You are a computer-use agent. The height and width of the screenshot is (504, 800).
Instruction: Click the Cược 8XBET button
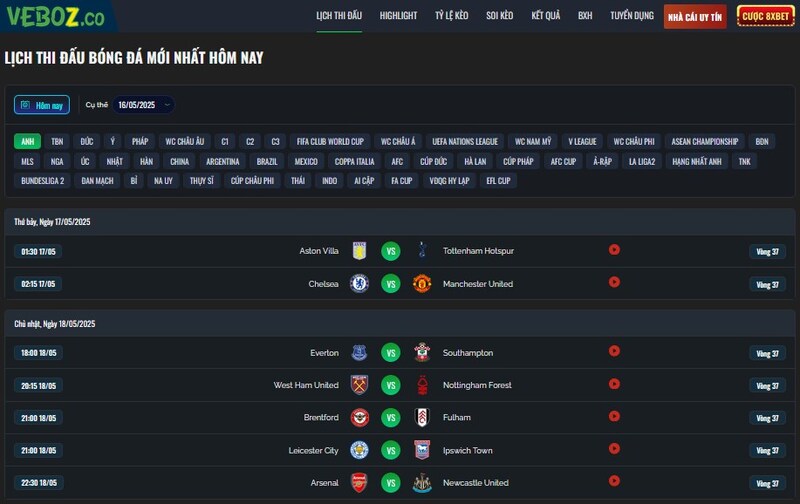click(x=766, y=16)
